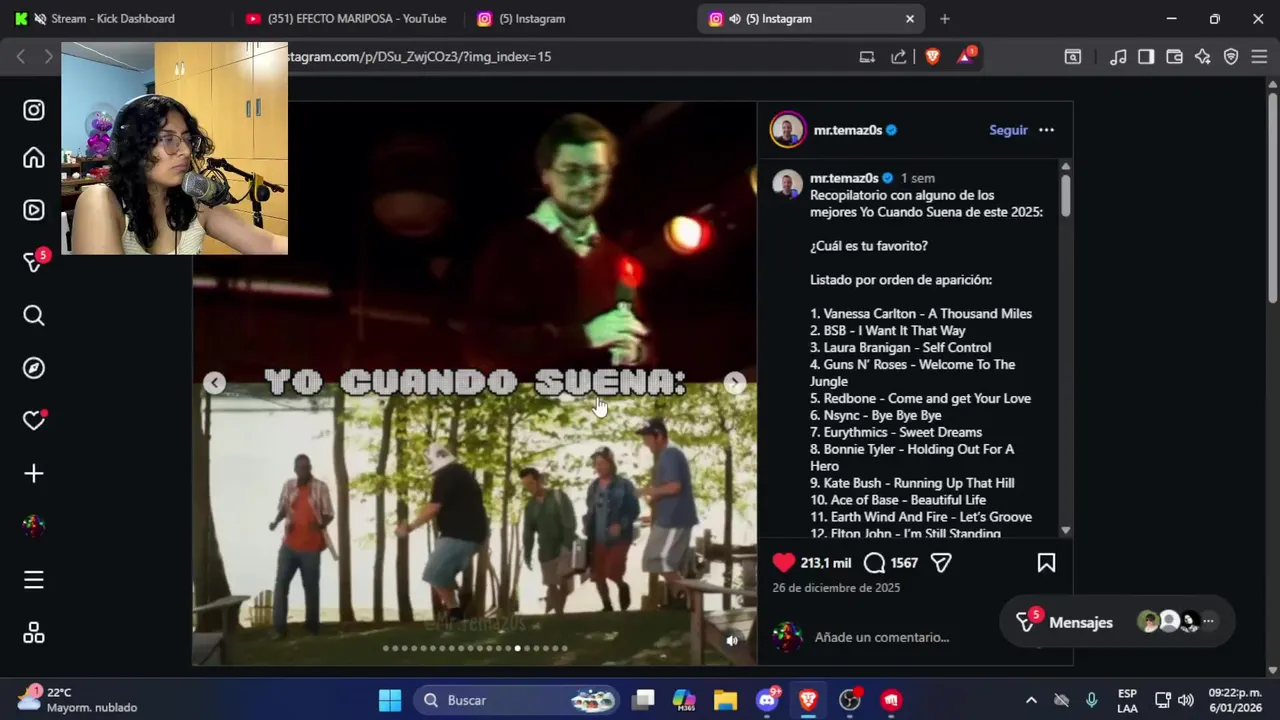The width and height of the screenshot is (1280, 720).
Task: Share the post via paper plane icon
Action: [x=941, y=563]
